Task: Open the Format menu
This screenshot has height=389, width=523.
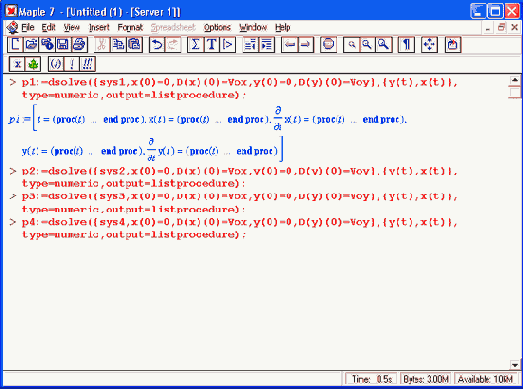Action: point(130,27)
